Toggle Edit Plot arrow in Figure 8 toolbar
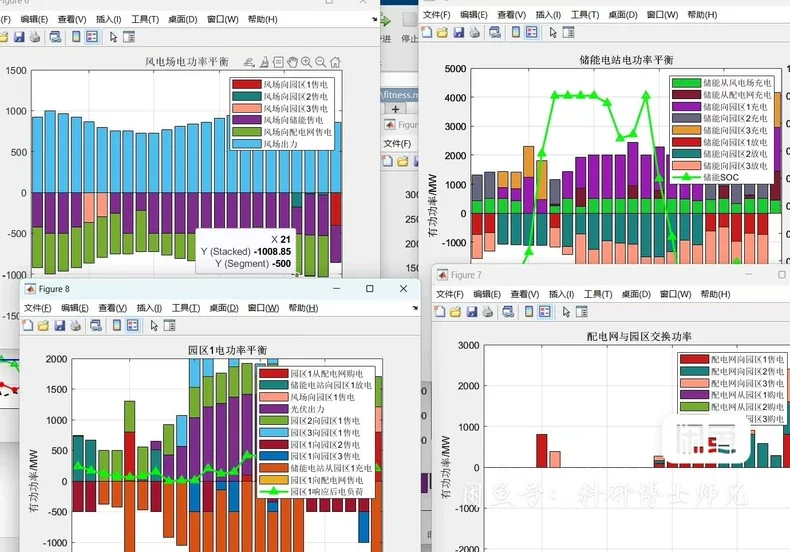 [x=154, y=325]
